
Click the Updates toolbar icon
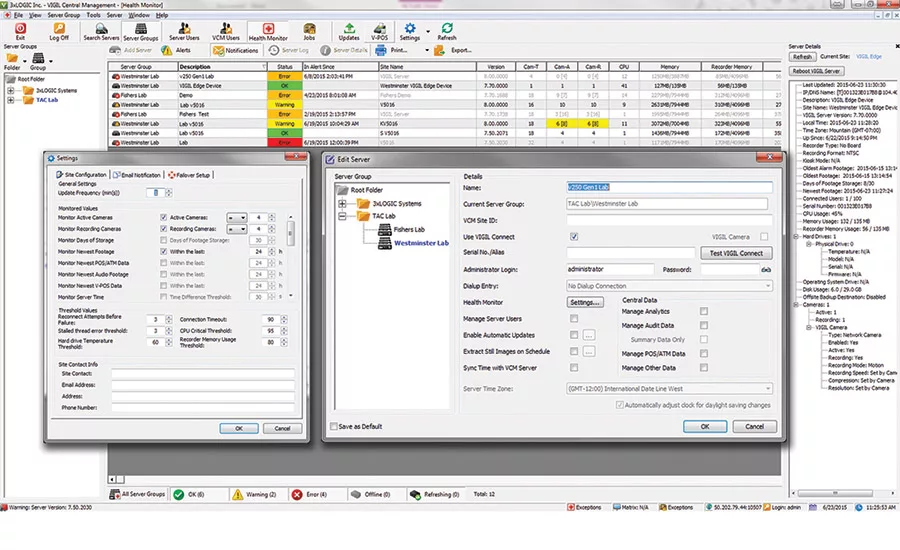pyautogui.click(x=349, y=28)
